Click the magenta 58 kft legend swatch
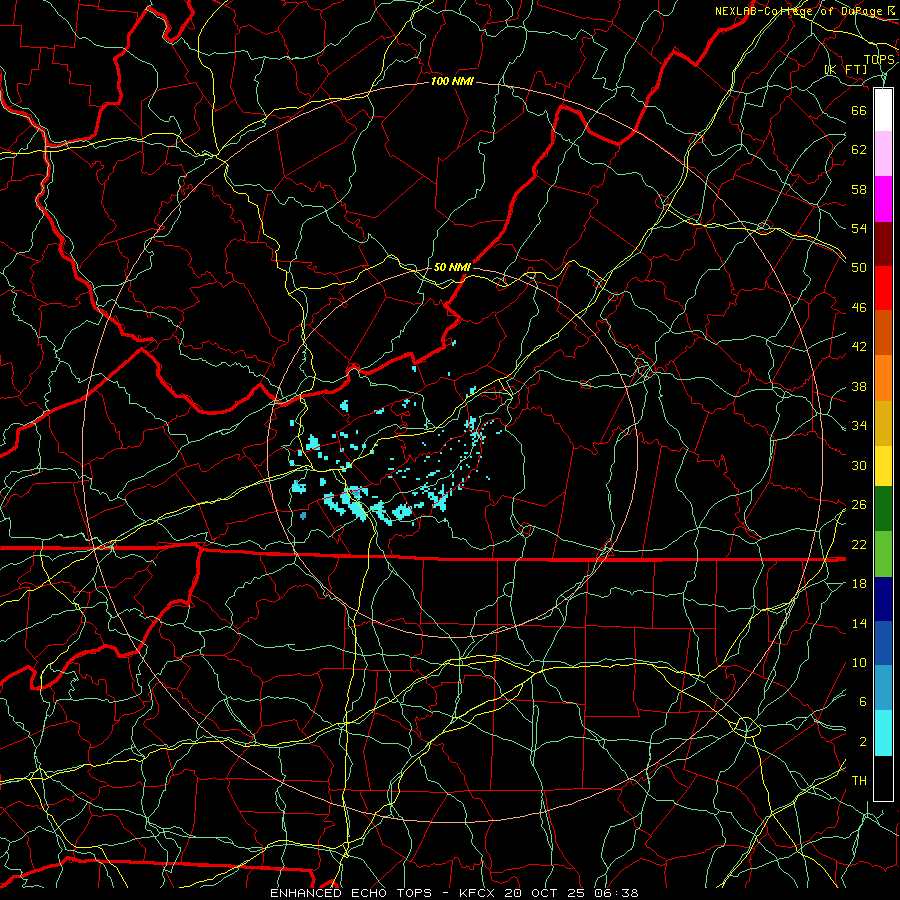This screenshot has width=900, height=900. point(883,199)
